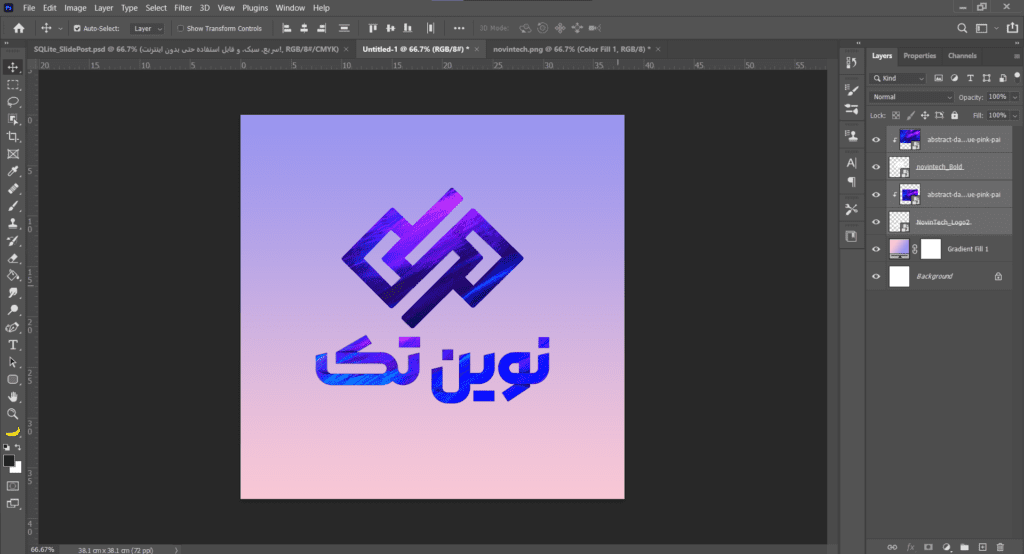Open the Layer menu

click(103, 8)
